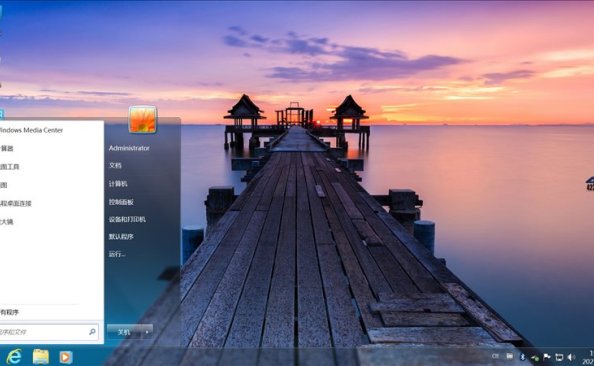Viewport: 594px width, 366px height.
Task: Open 文档 in the Start menu
Action: [115, 165]
